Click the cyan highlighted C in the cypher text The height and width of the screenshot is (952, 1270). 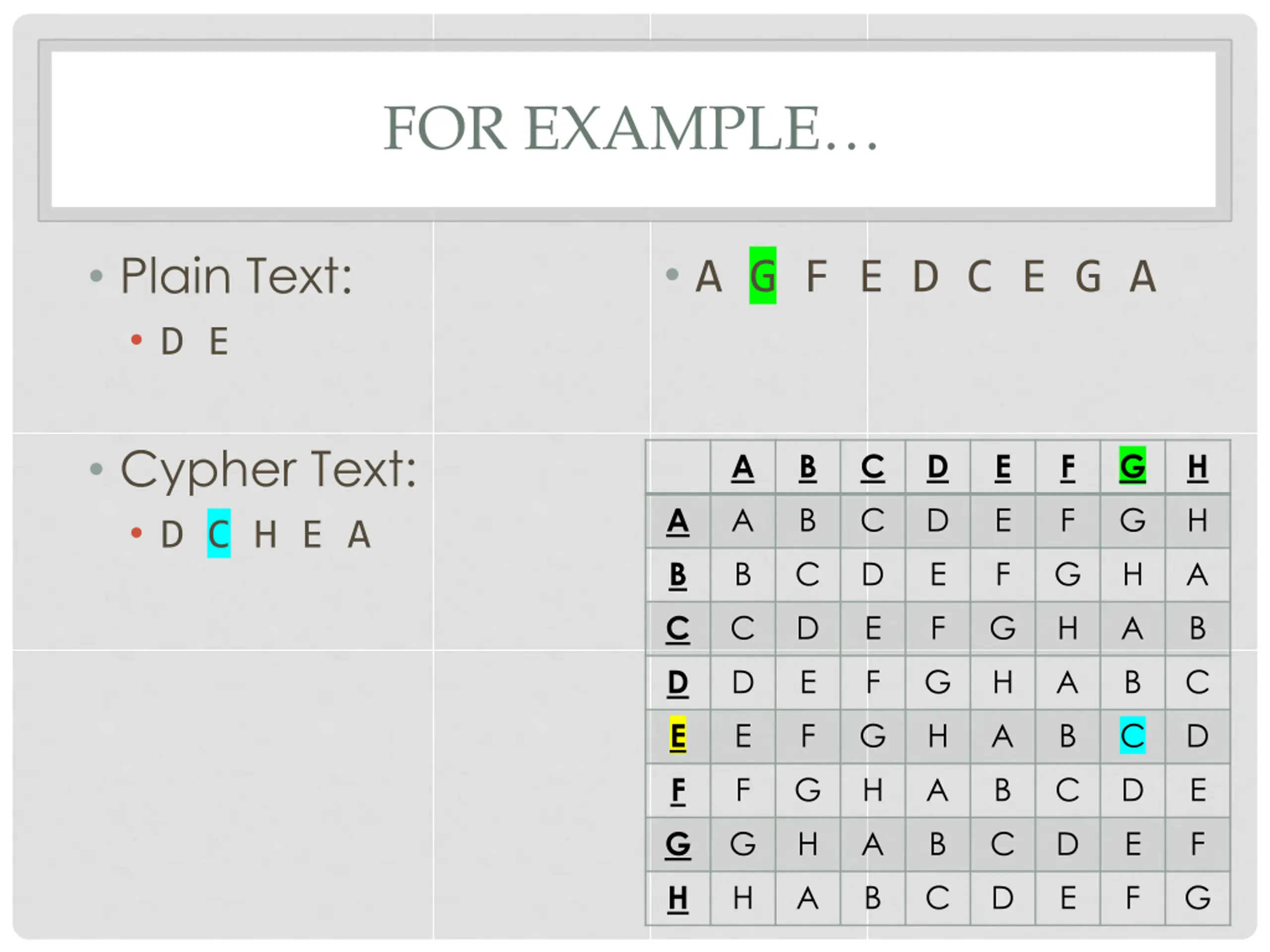point(219,534)
